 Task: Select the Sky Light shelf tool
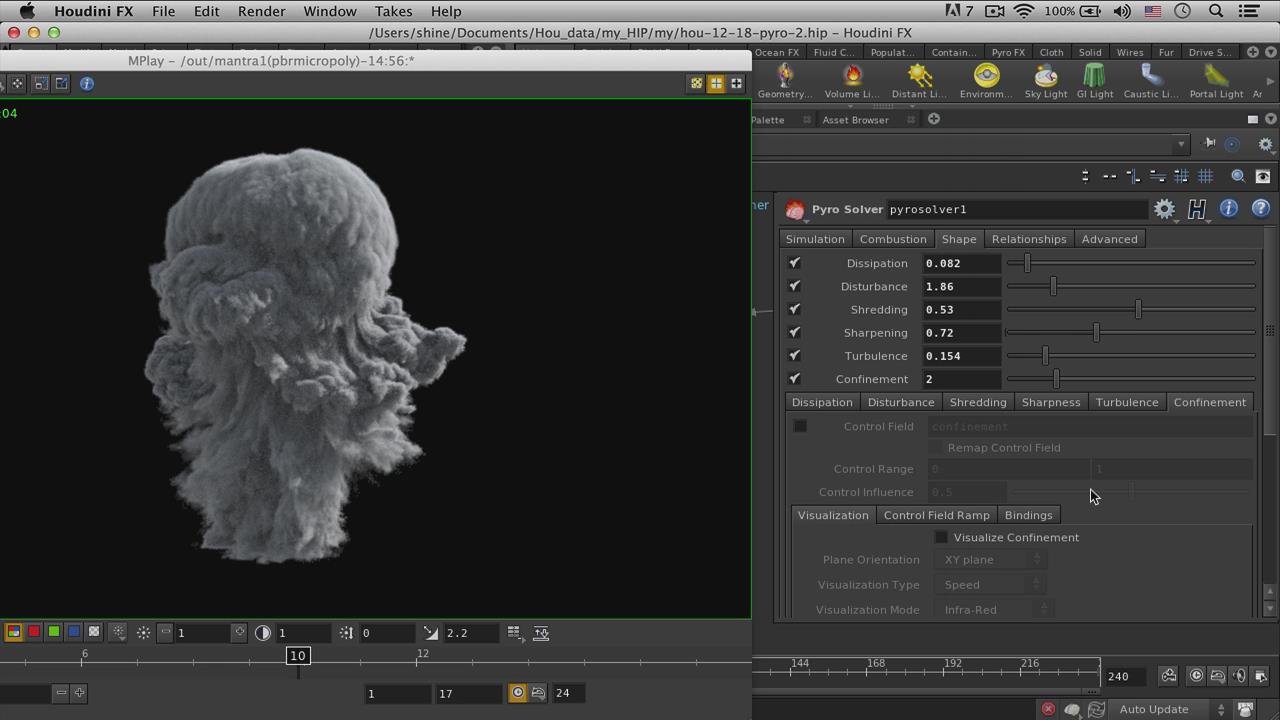1046,81
